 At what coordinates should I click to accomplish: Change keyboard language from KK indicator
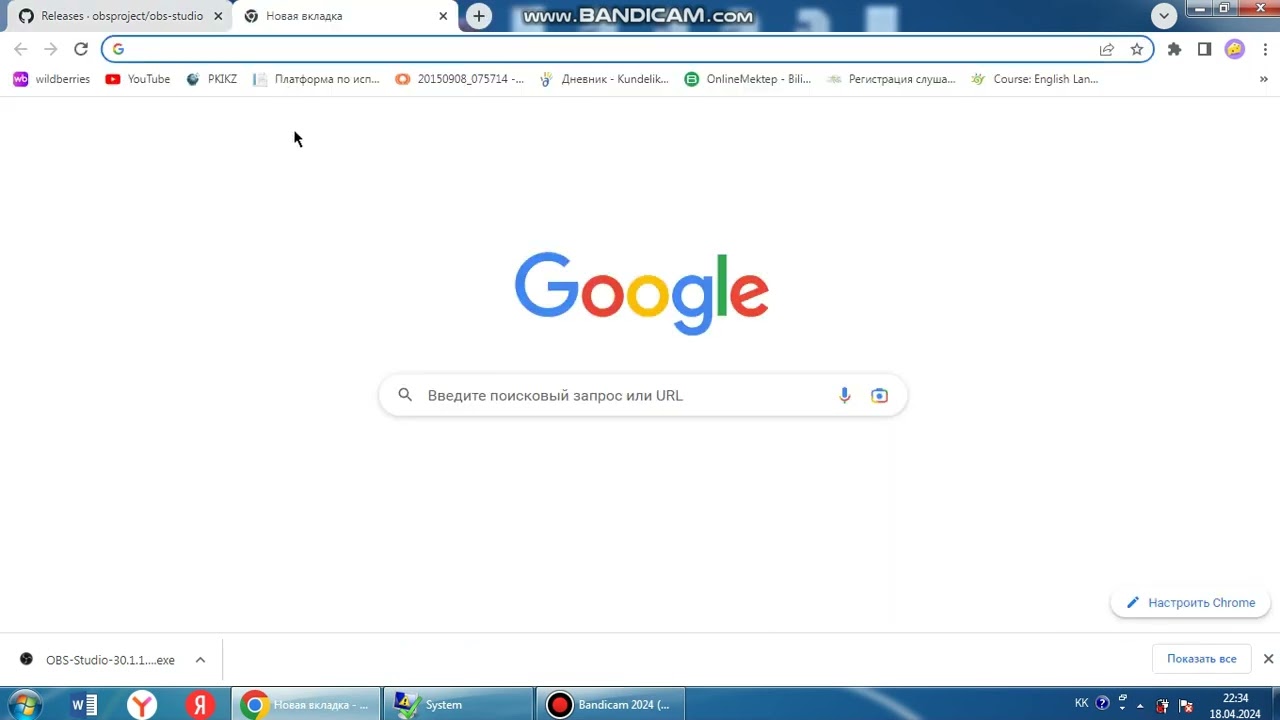1081,703
